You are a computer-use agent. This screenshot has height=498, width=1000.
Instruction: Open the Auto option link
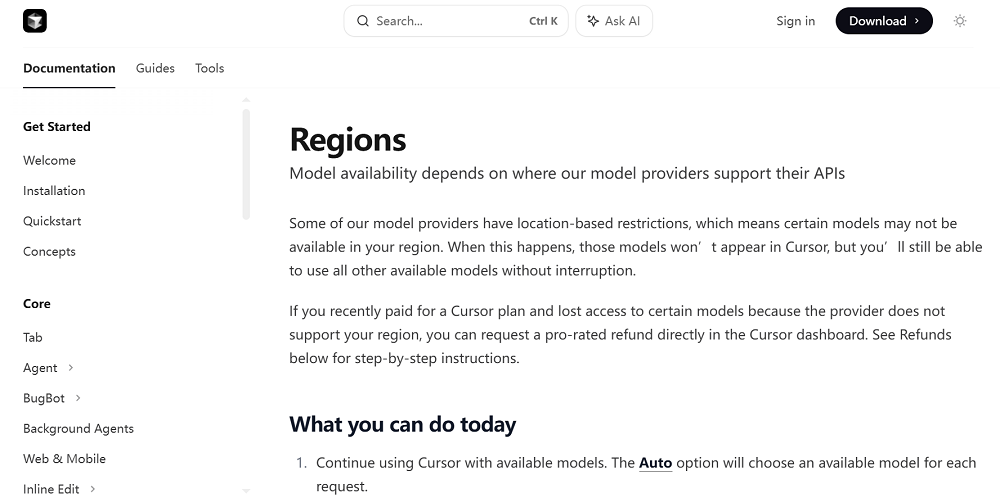[x=655, y=463]
